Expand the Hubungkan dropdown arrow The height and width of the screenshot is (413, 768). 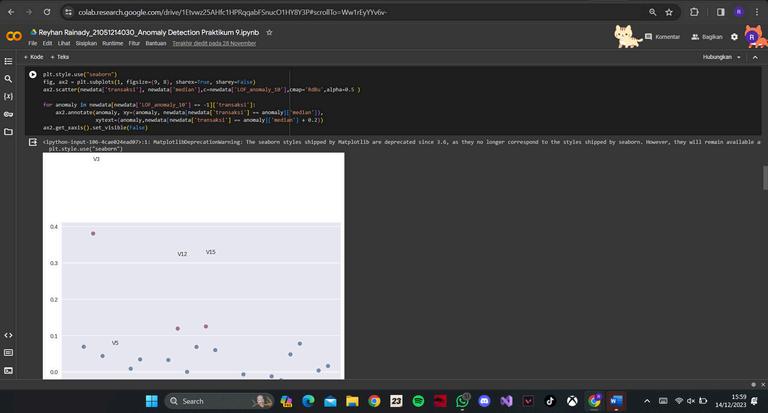(x=739, y=57)
